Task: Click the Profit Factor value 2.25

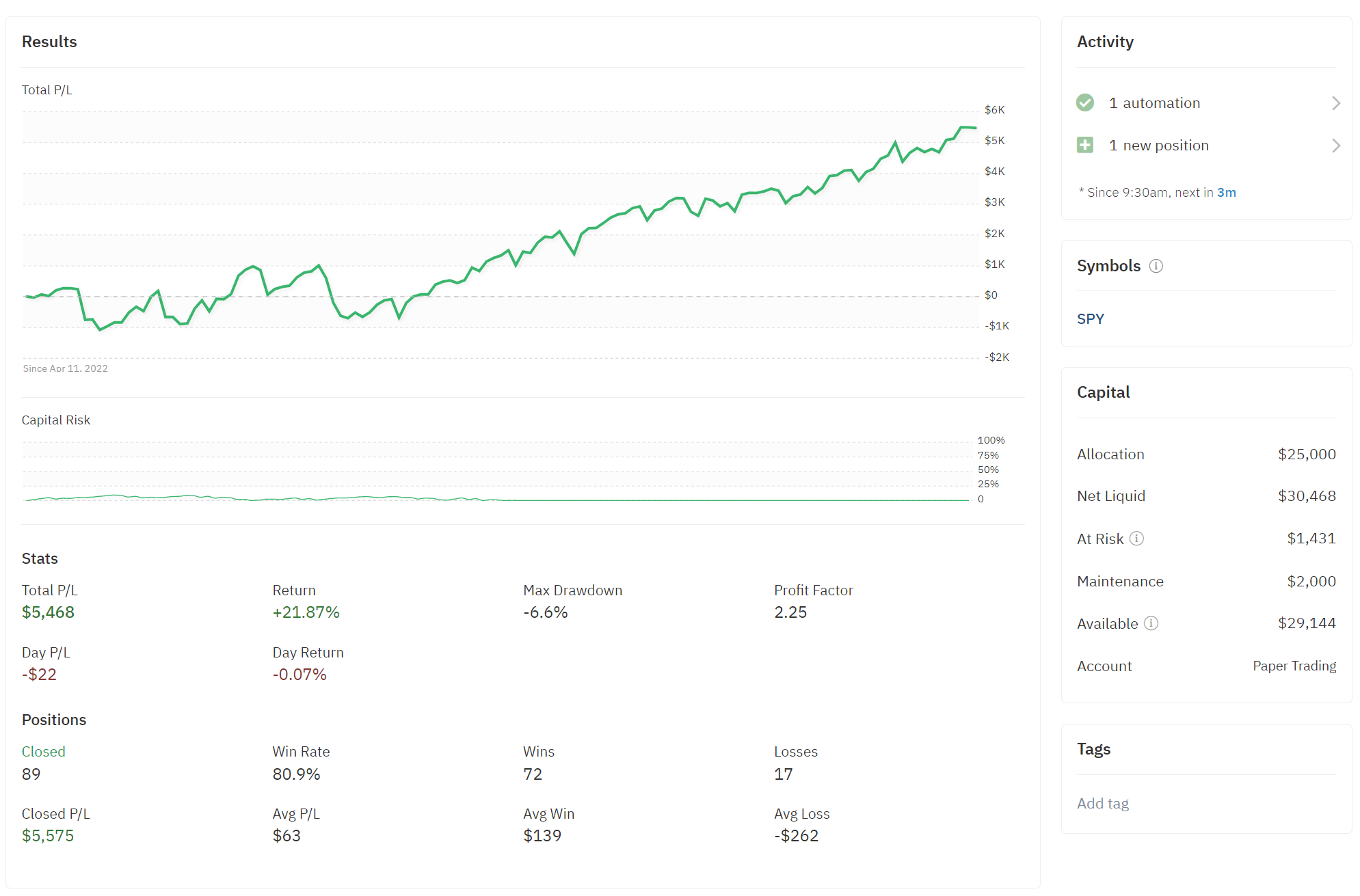Action: click(x=790, y=612)
